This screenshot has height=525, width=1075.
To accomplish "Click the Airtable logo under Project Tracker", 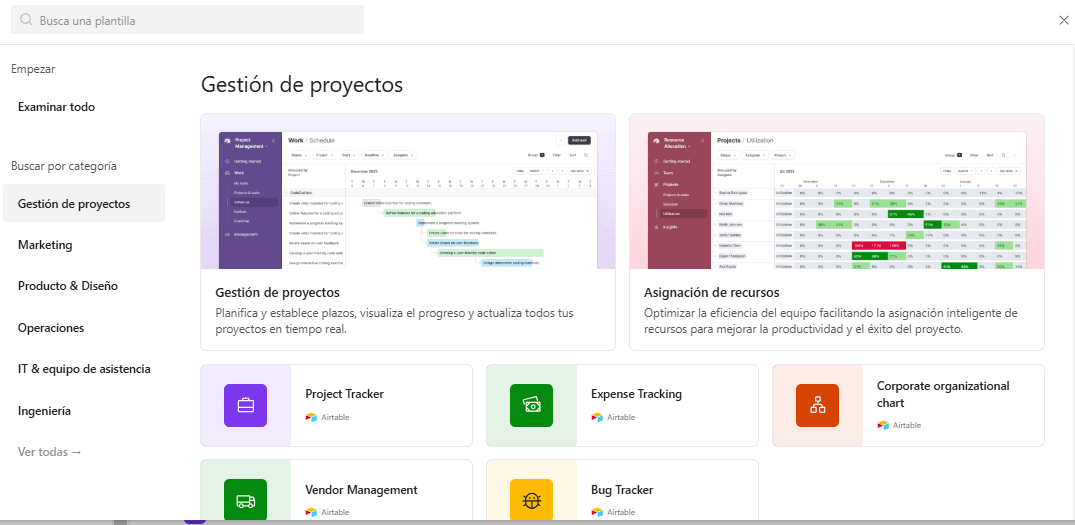I will click(311, 417).
